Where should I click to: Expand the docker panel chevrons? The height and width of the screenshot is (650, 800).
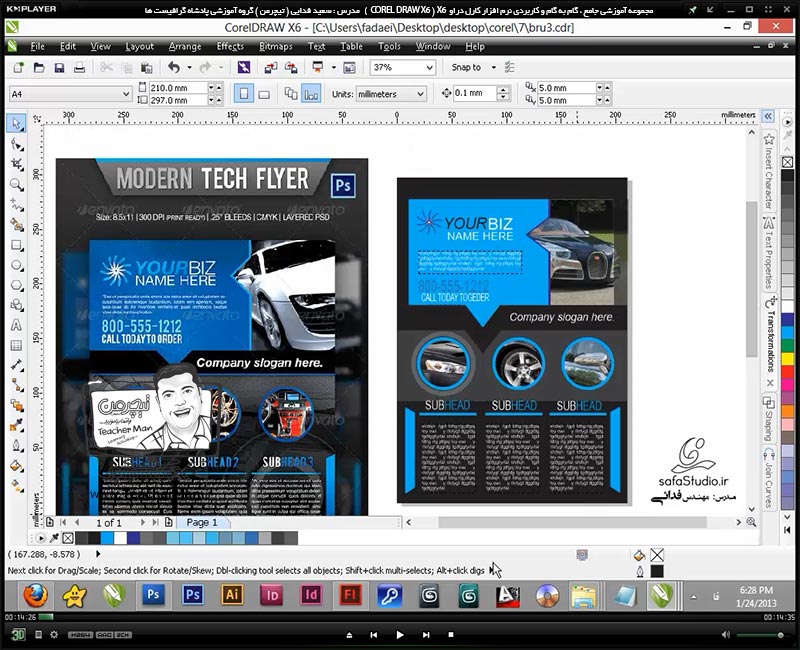[768, 116]
